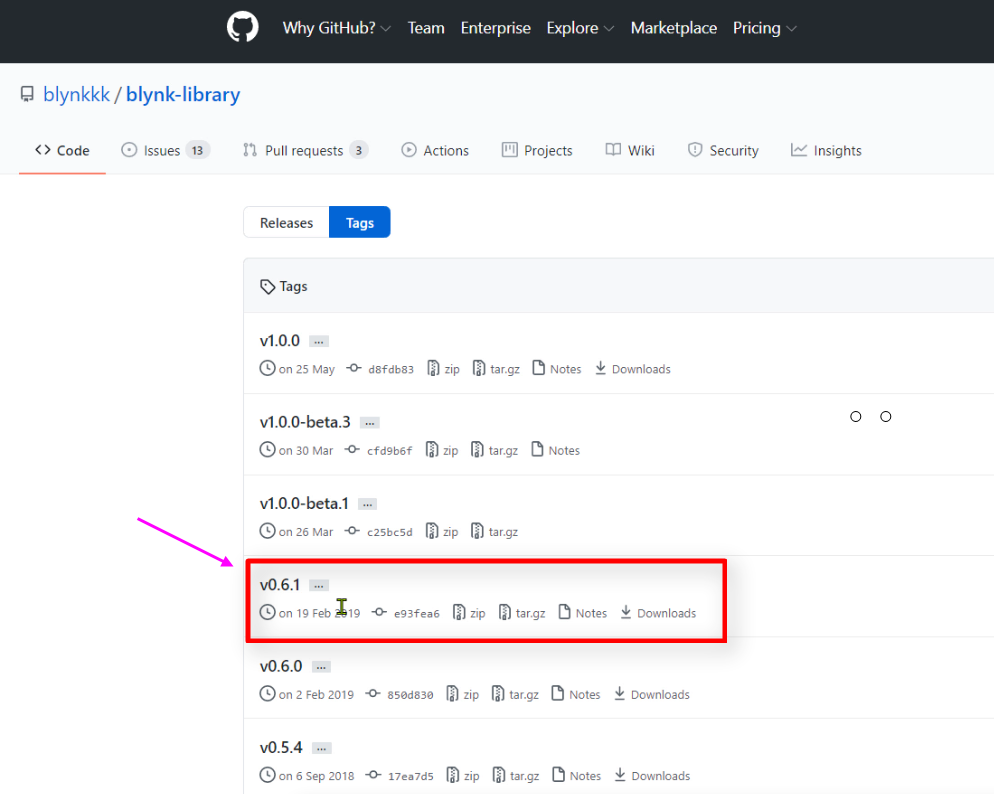Open the Insights tab
Screen dimensions: 994x794
click(826, 150)
